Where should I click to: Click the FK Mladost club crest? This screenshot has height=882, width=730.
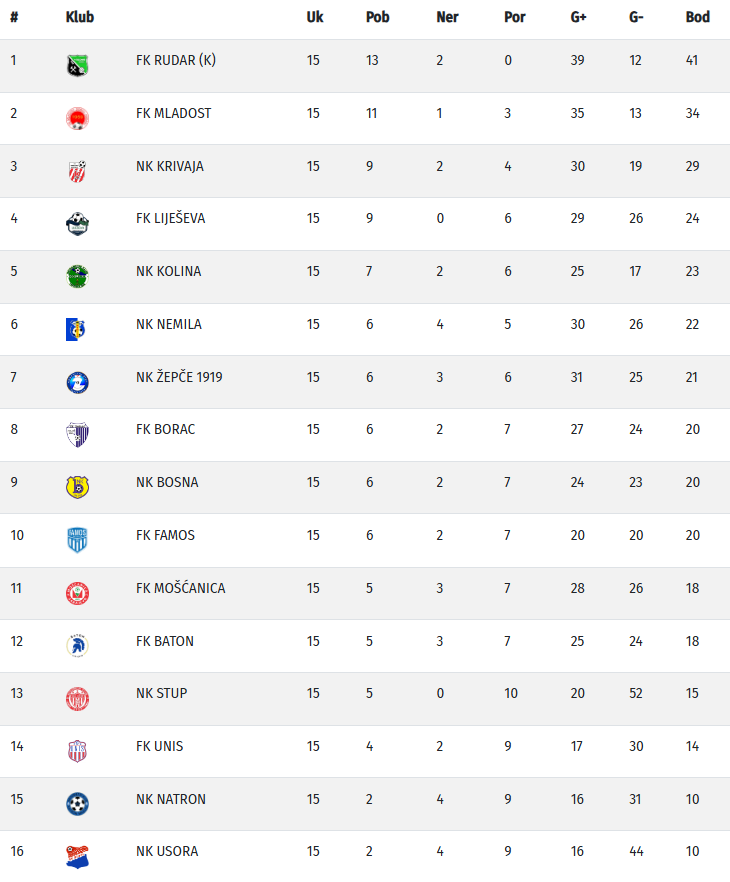point(77,119)
